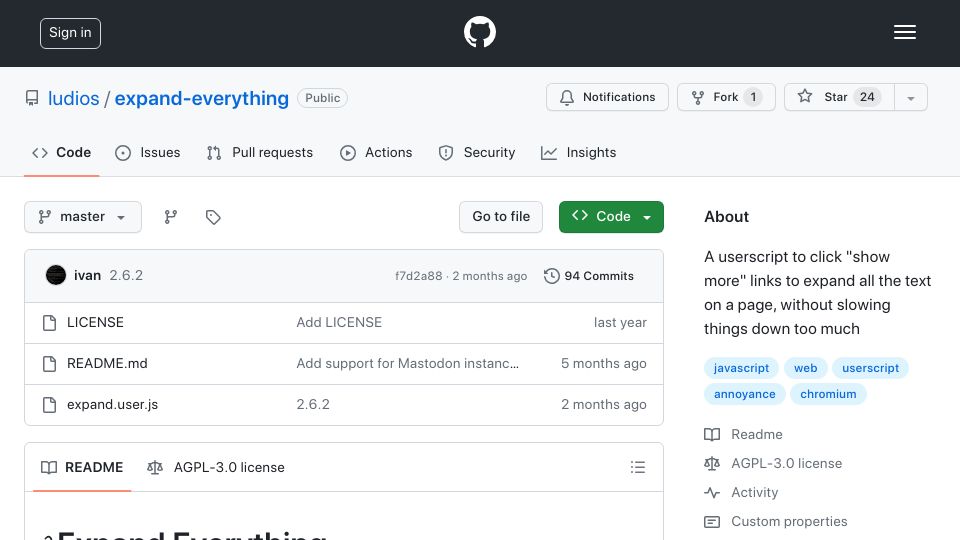Star the repository

tap(839, 97)
